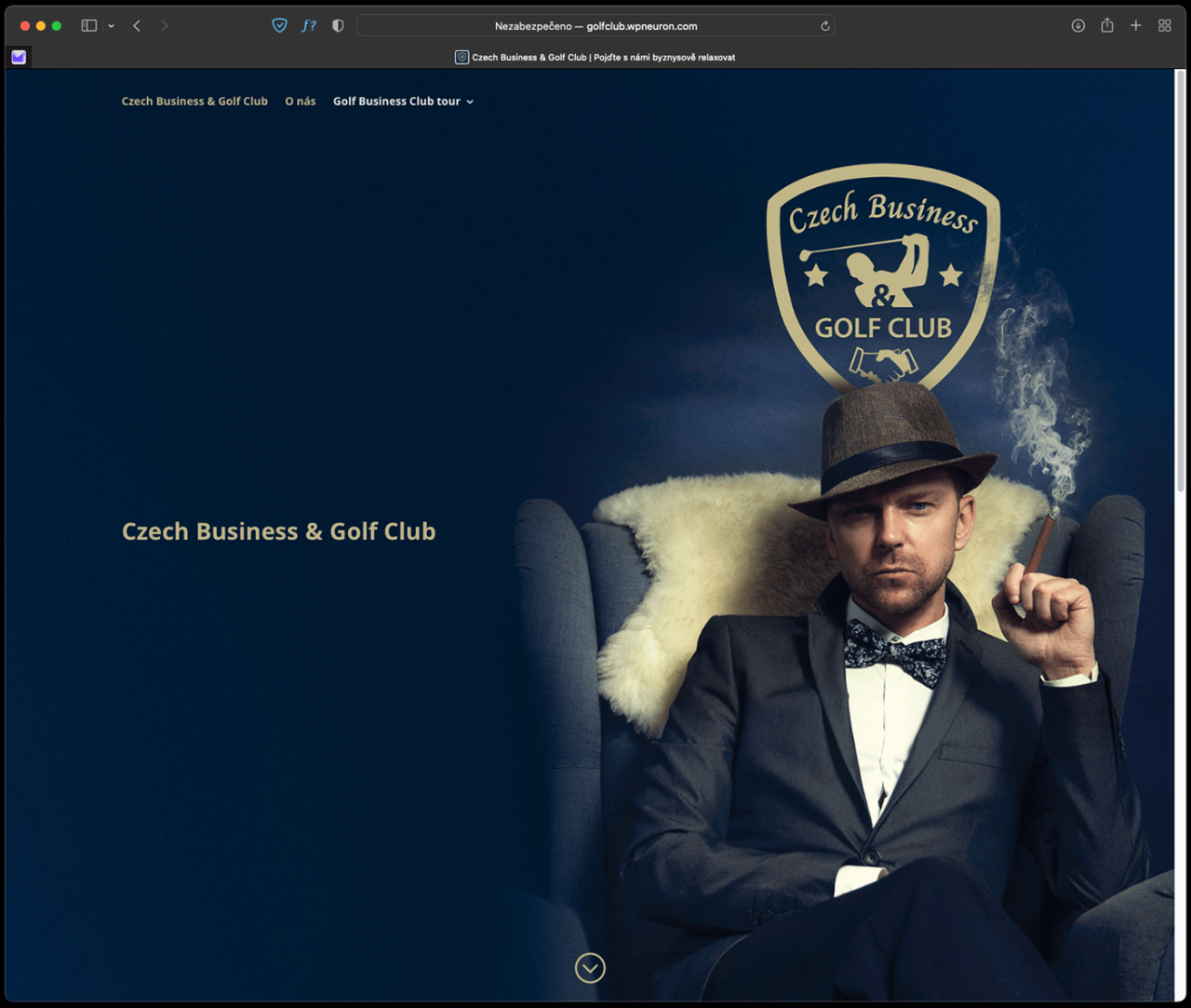Screen dimensions: 1191x1008
Task: Open the Share icon in toolbar
Action: (x=1107, y=26)
